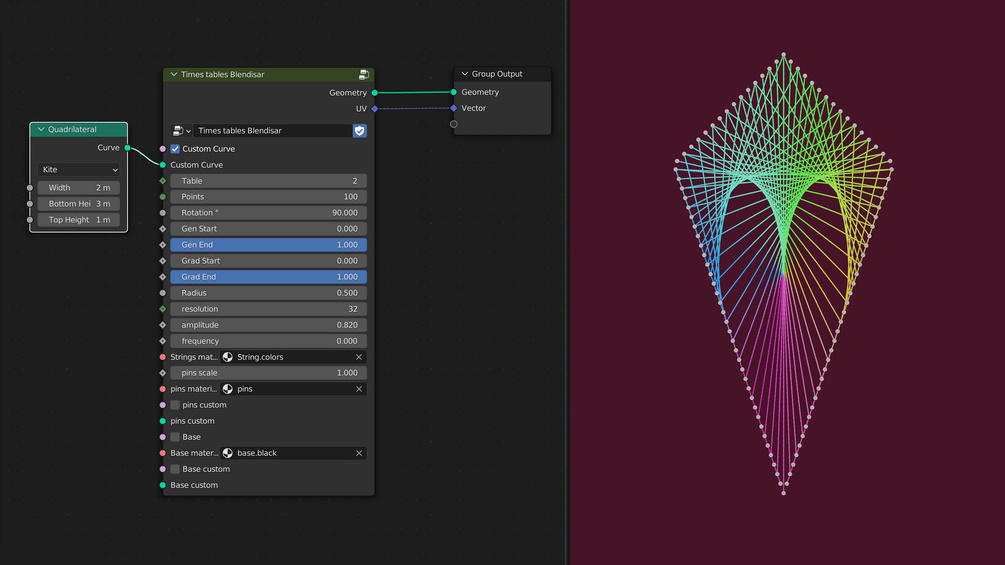Click the node group icon in Times tables header

[363, 74]
